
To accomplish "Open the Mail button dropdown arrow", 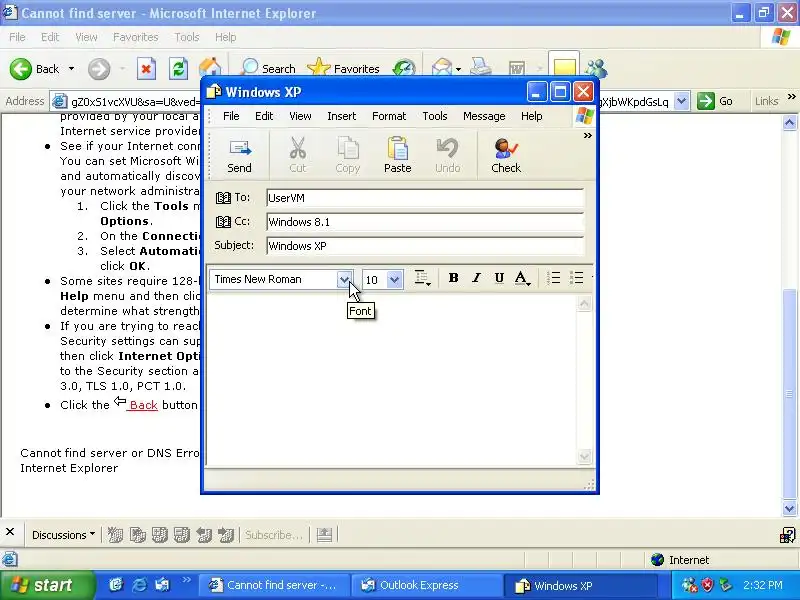I will click(458, 69).
